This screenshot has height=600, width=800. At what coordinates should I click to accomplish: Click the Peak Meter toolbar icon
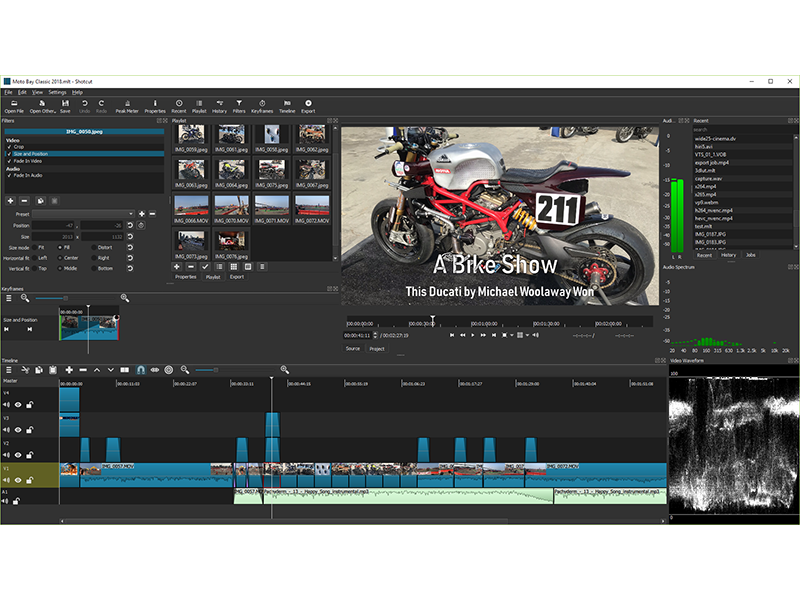tap(127, 104)
